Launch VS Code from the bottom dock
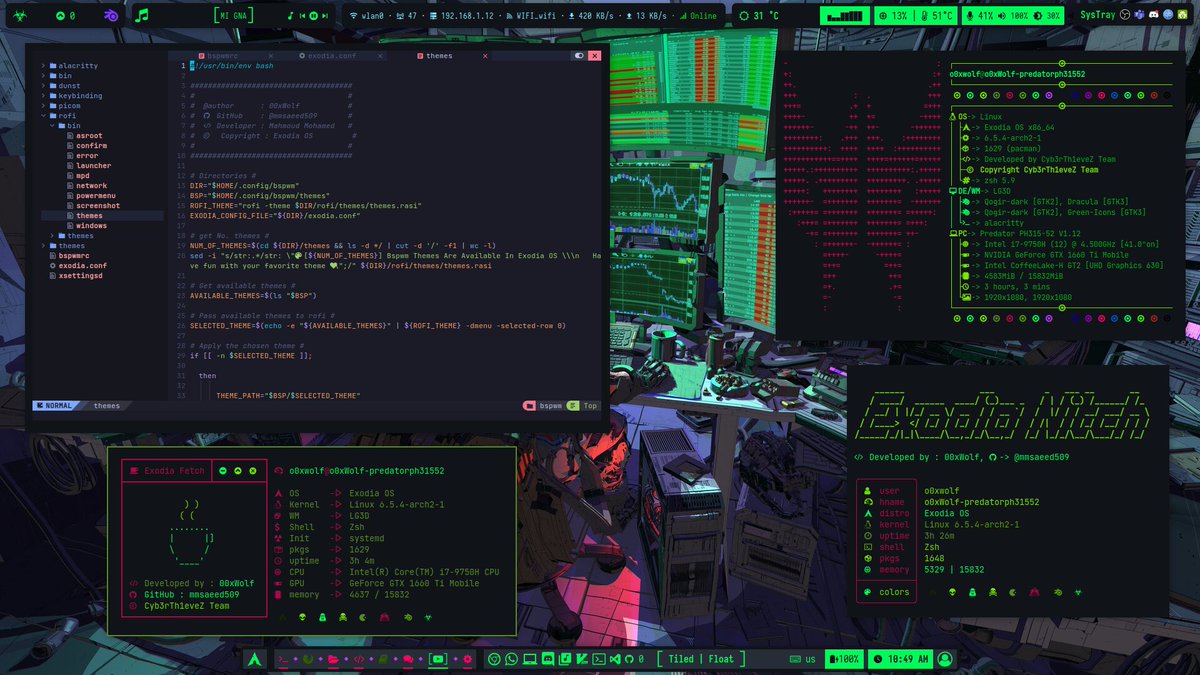The width and height of the screenshot is (1200, 675). tap(615, 659)
